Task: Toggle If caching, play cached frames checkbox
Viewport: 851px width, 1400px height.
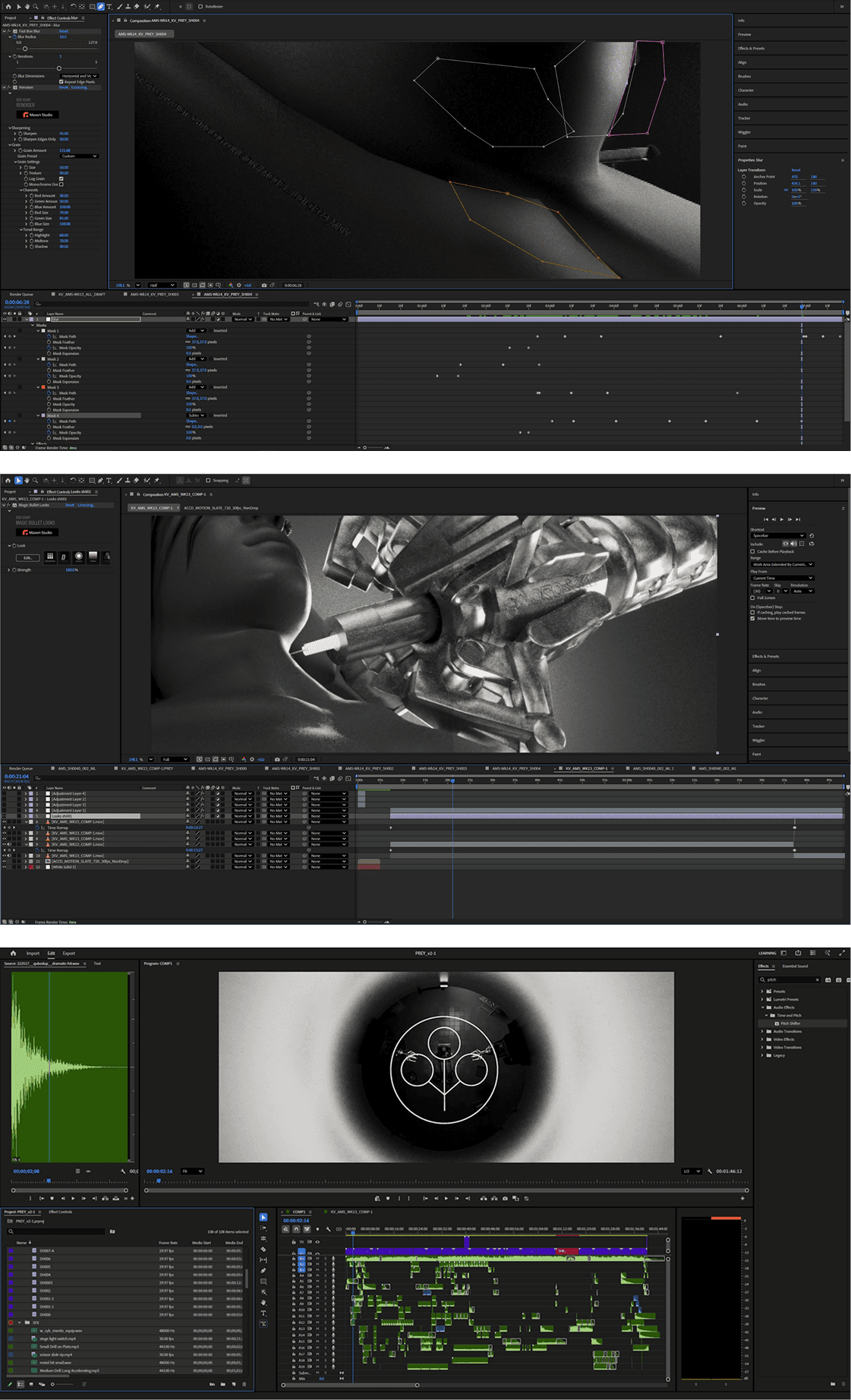Action: (752, 612)
